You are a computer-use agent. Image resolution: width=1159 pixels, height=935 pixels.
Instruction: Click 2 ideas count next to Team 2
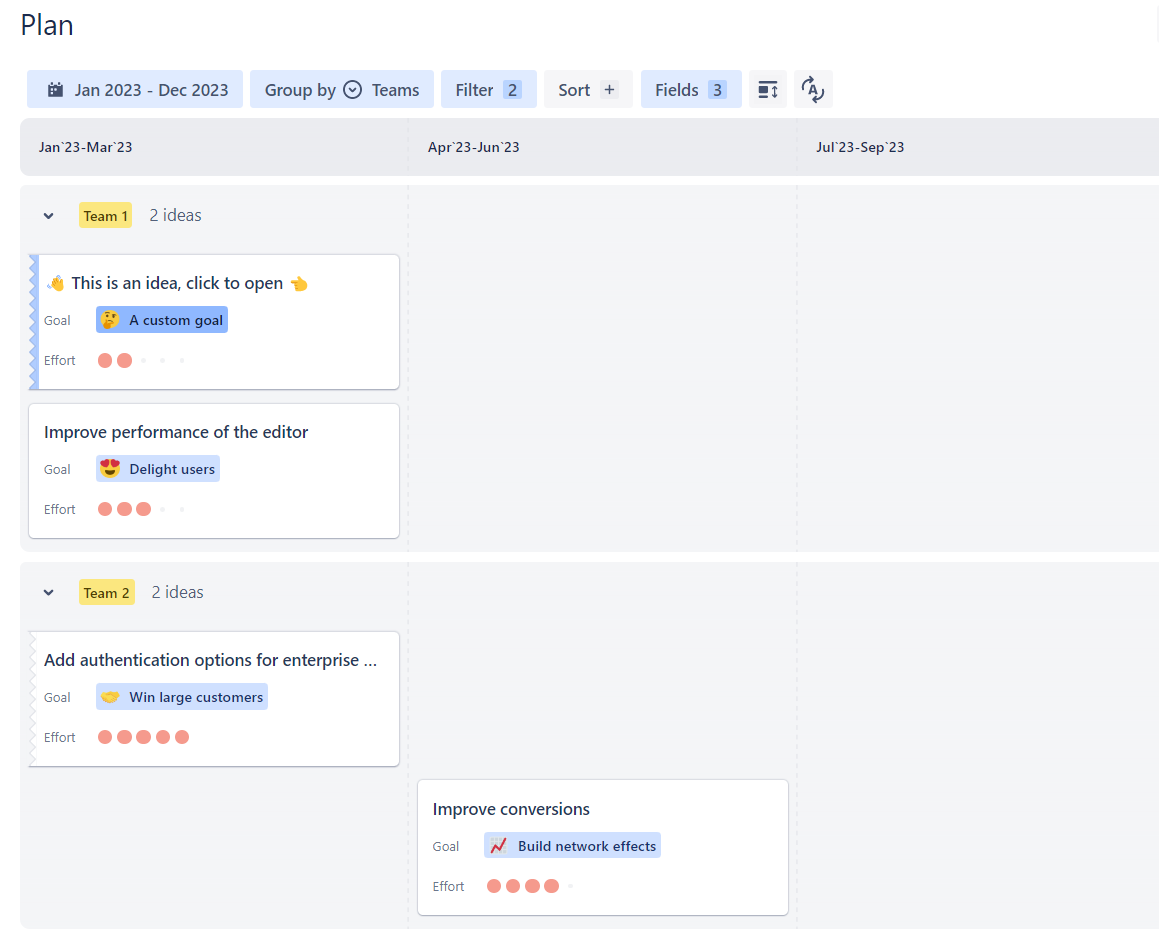click(x=177, y=592)
